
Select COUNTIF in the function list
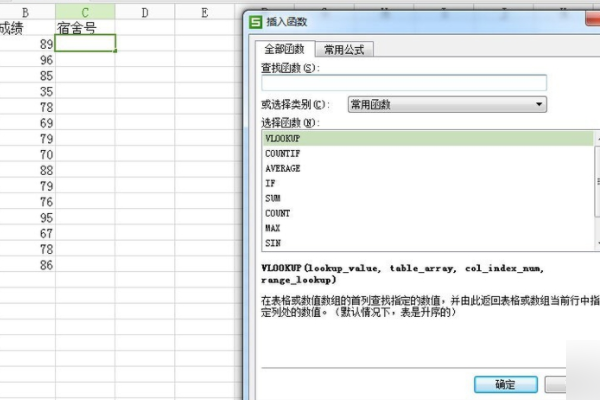coord(428,153)
